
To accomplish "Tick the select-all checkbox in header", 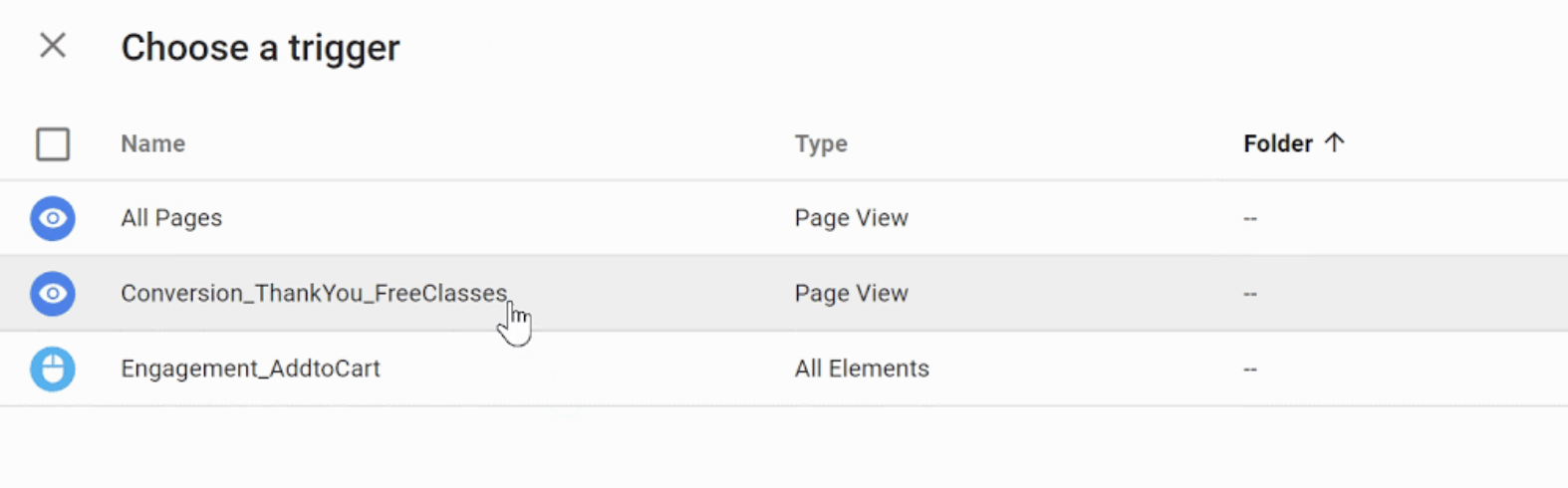I will click(x=53, y=144).
